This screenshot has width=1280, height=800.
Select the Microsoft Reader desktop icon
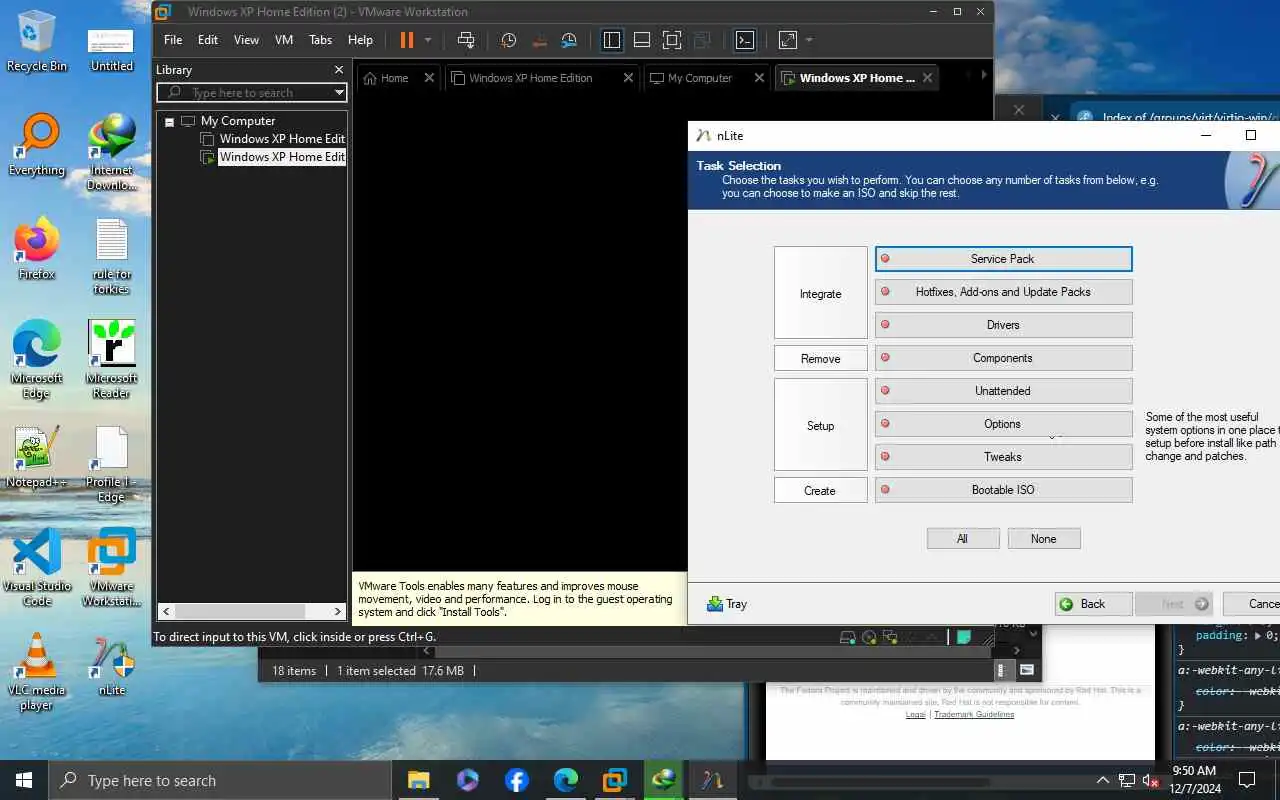pyautogui.click(x=111, y=360)
